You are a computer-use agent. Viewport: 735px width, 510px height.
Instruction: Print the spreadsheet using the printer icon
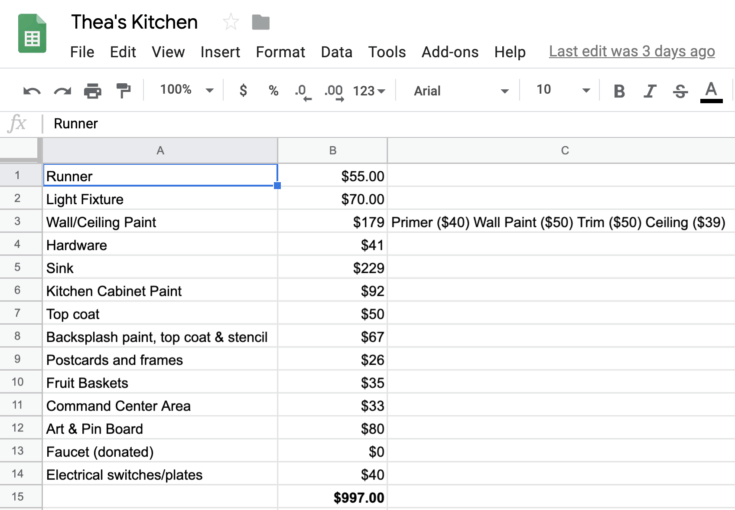[93, 91]
